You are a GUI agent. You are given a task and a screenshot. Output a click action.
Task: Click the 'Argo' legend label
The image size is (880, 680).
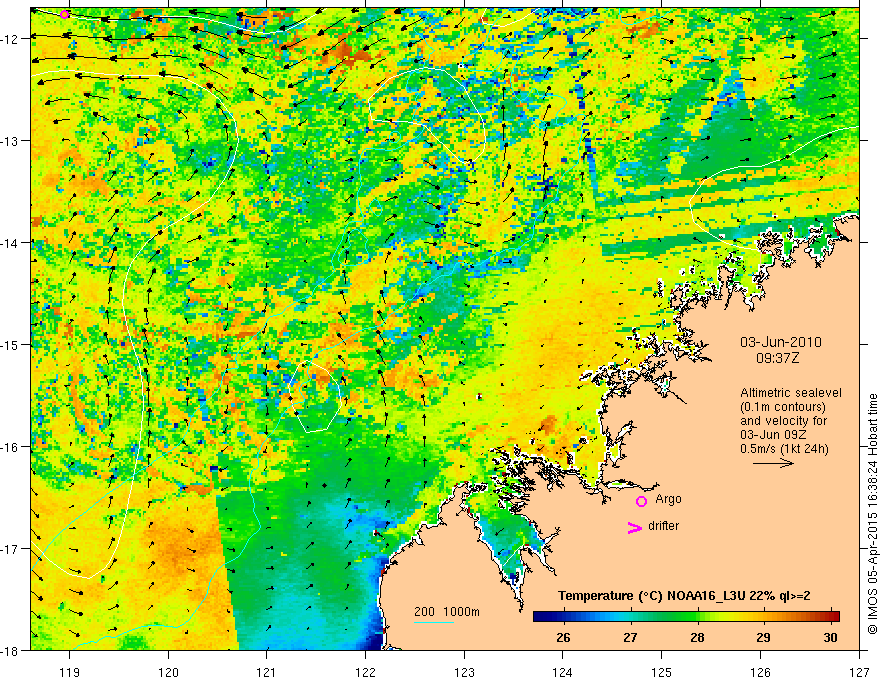[668, 499]
